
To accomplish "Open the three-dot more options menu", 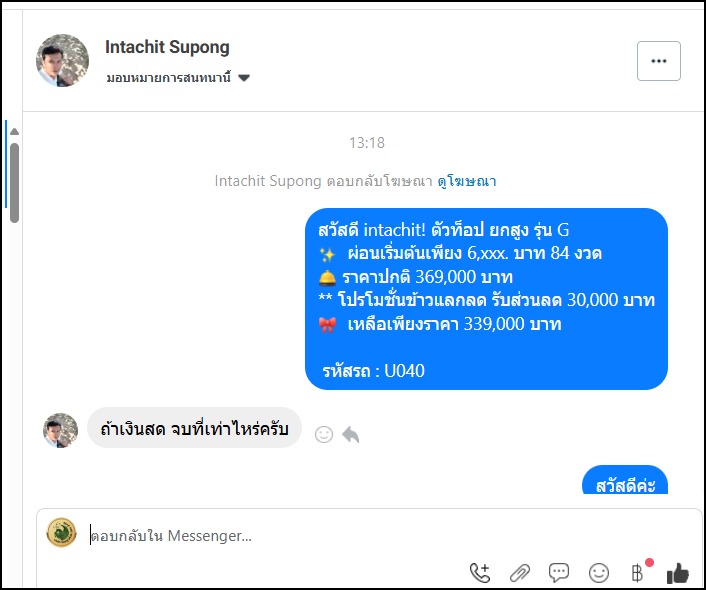I will coord(659,61).
